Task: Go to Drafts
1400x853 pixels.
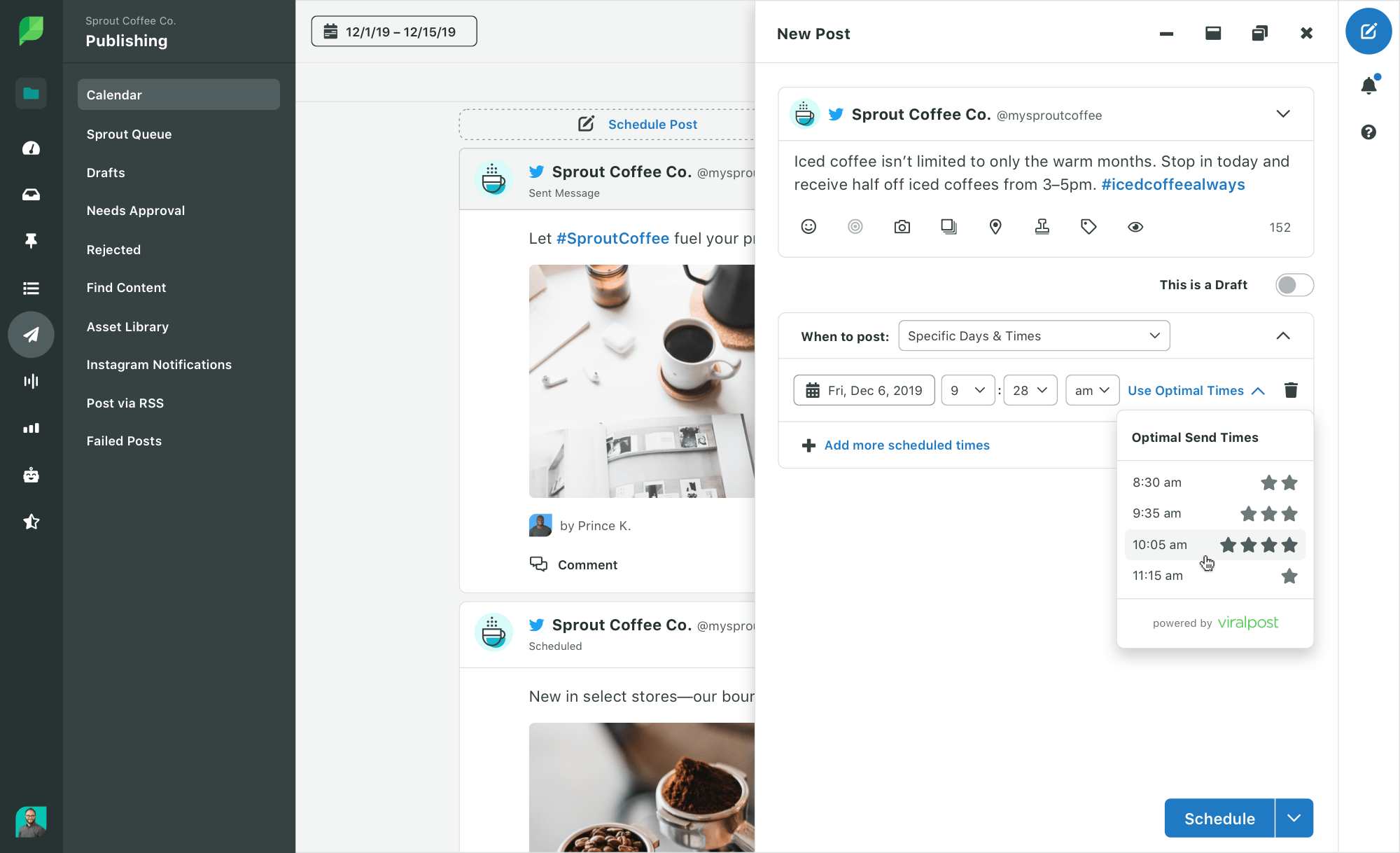Action: click(106, 172)
